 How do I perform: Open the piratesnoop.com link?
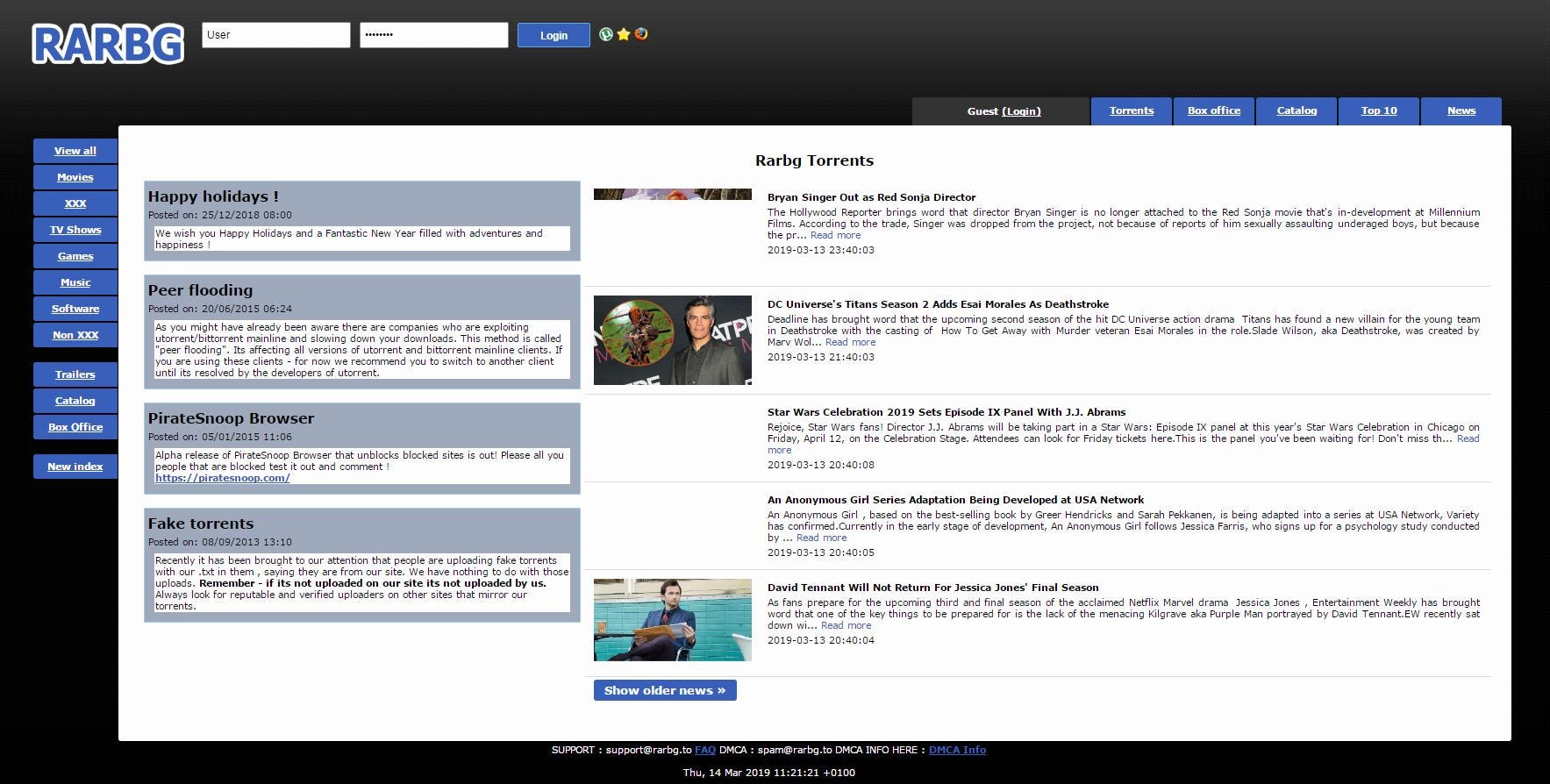[x=223, y=478]
